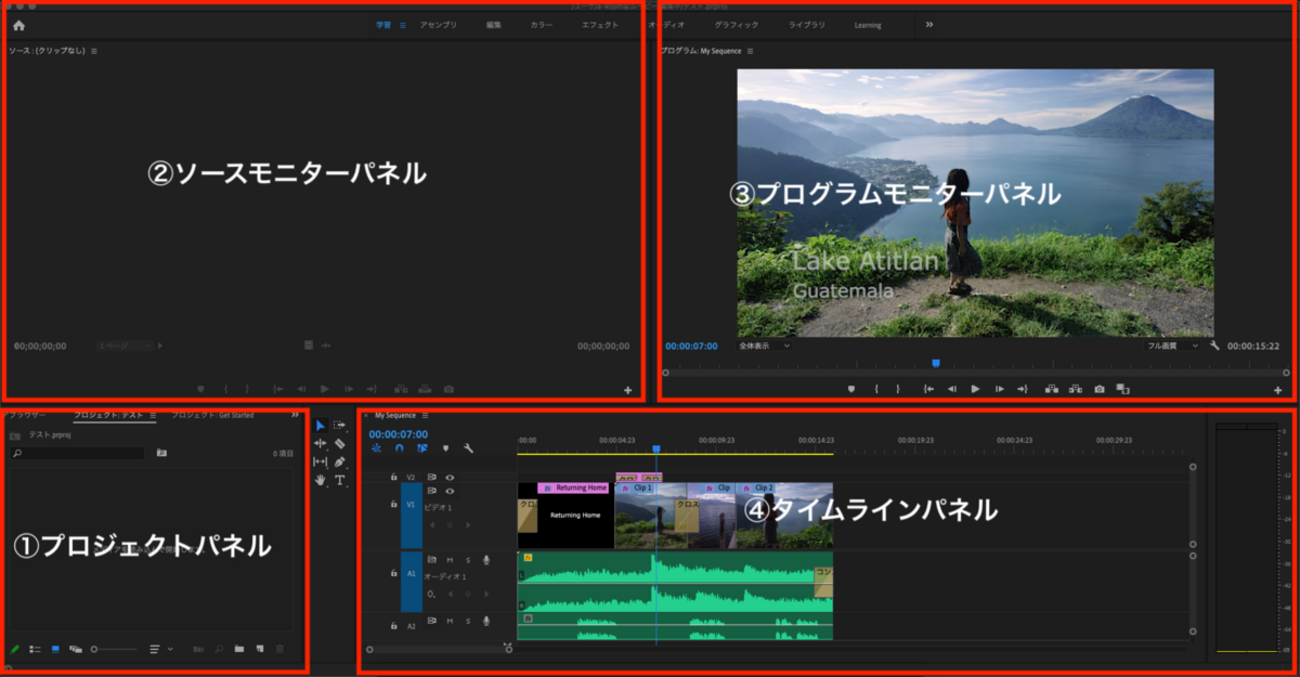Toggle track output eye on the V1 track
Viewport: 1300px width, 677px height.
pyautogui.click(x=450, y=490)
